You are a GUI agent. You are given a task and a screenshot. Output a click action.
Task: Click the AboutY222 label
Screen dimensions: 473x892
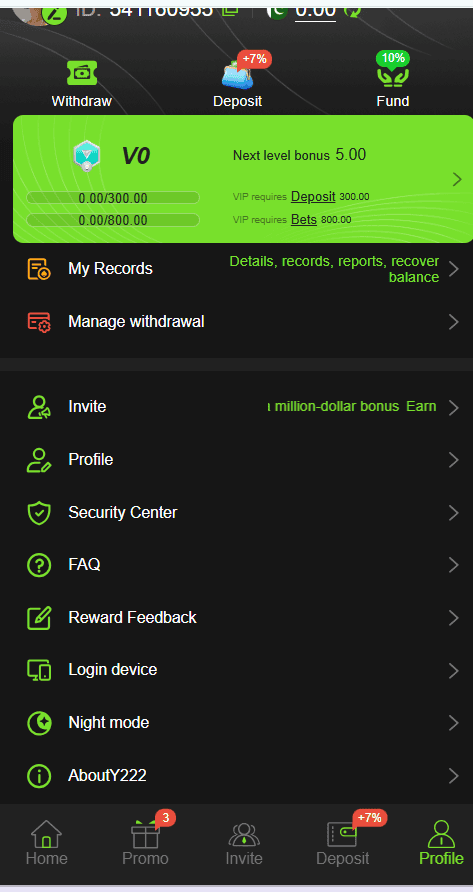click(108, 775)
